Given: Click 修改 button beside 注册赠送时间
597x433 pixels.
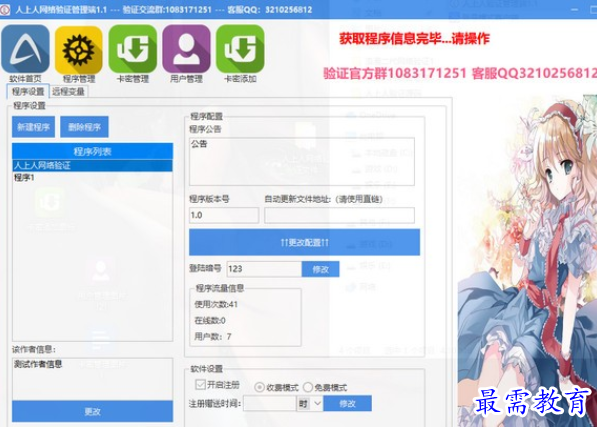Looking at the screenshot, I should coord(348,404).
